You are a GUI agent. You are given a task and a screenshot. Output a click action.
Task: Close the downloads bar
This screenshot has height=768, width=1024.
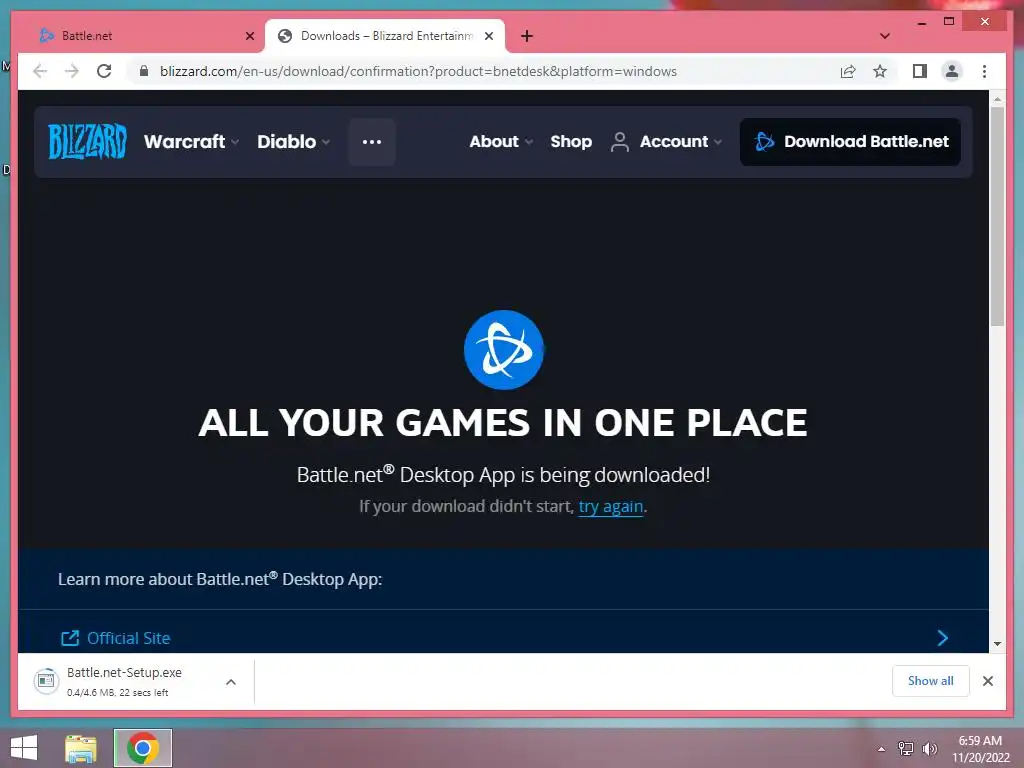point(987,681)
